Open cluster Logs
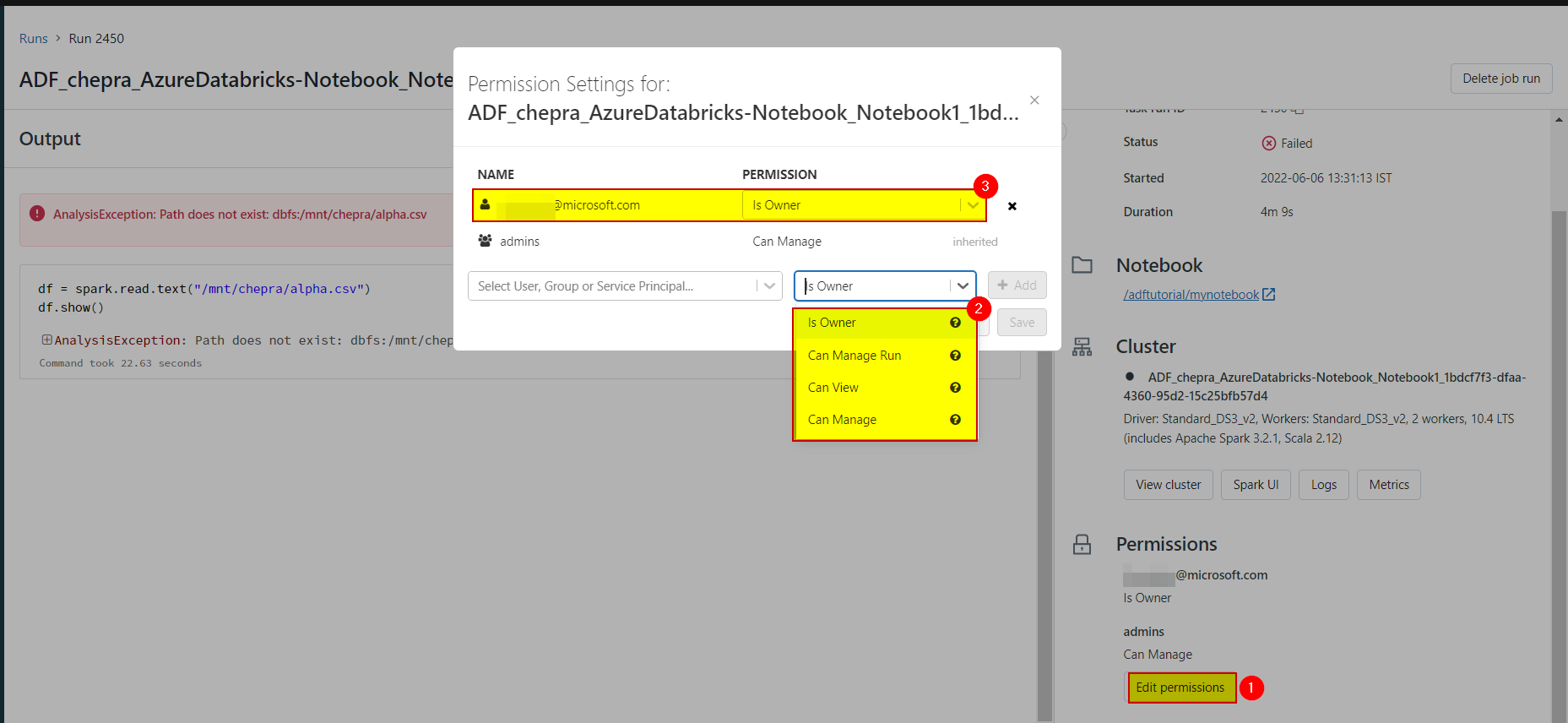This screenshot has height=723, width=1568. point(1324,485)
